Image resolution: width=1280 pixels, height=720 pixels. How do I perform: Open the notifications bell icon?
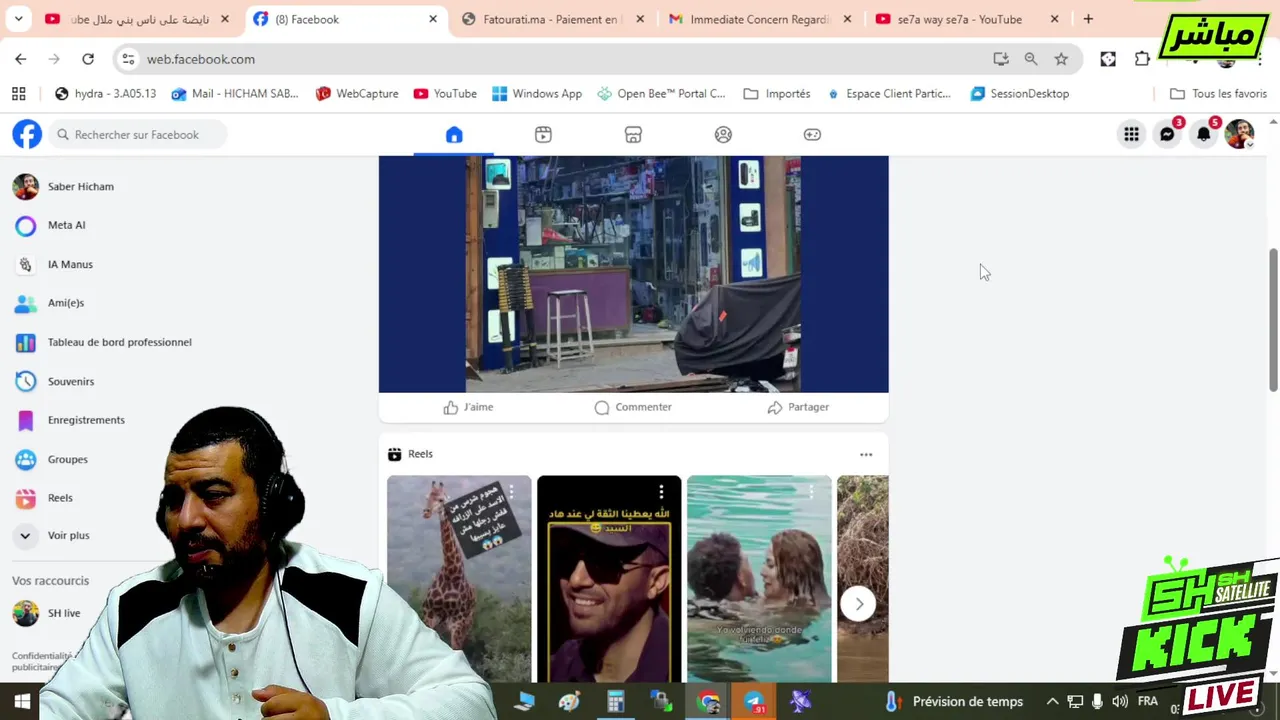(1203, 134)
